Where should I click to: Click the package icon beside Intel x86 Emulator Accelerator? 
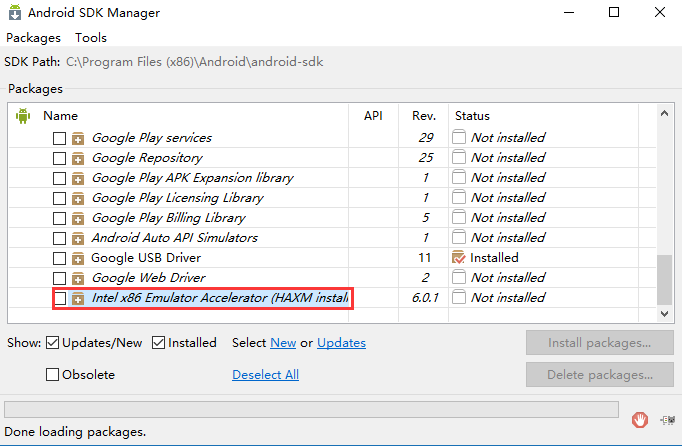(78, 298)
